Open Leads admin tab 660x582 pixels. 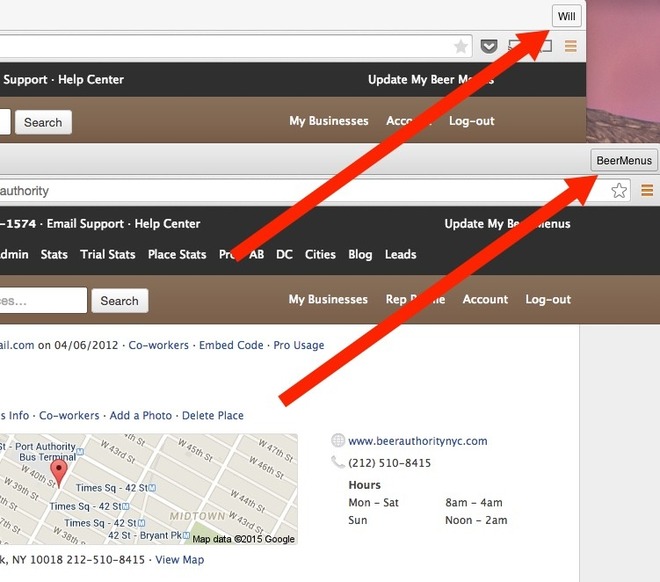tap(401, 254)
